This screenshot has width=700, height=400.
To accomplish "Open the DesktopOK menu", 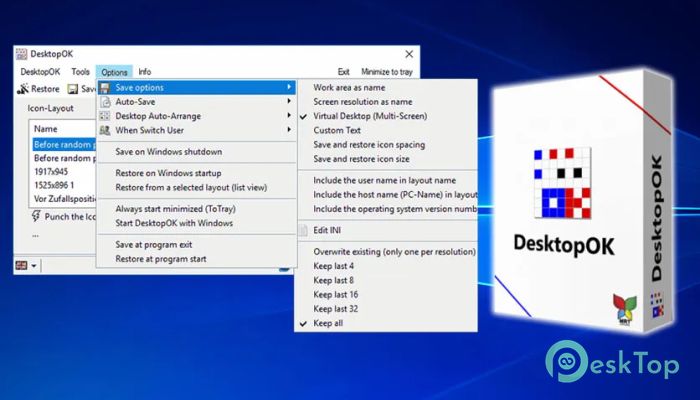I will click(40, 72).
